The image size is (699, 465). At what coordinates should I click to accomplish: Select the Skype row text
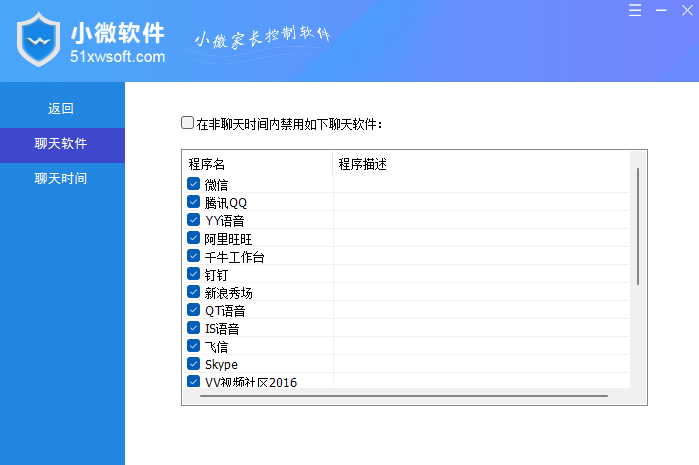[221, 365]
